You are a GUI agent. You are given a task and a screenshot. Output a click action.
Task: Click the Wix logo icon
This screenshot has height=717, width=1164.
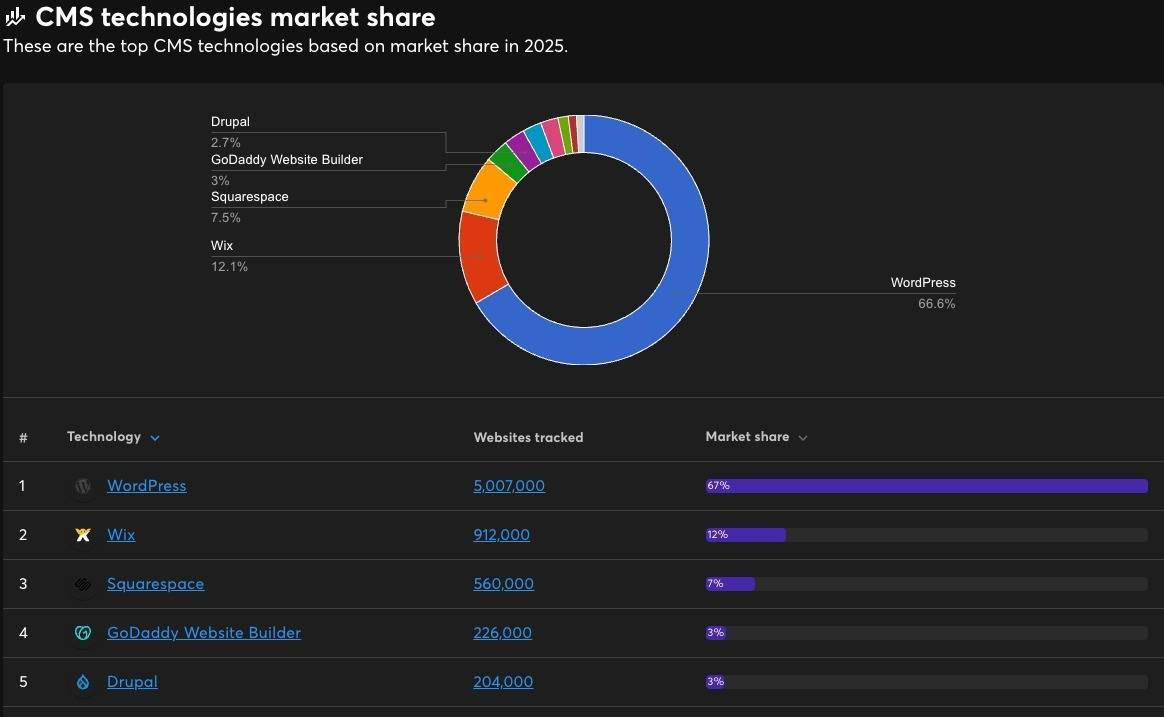pyautogui.click(x=84, y=535)
